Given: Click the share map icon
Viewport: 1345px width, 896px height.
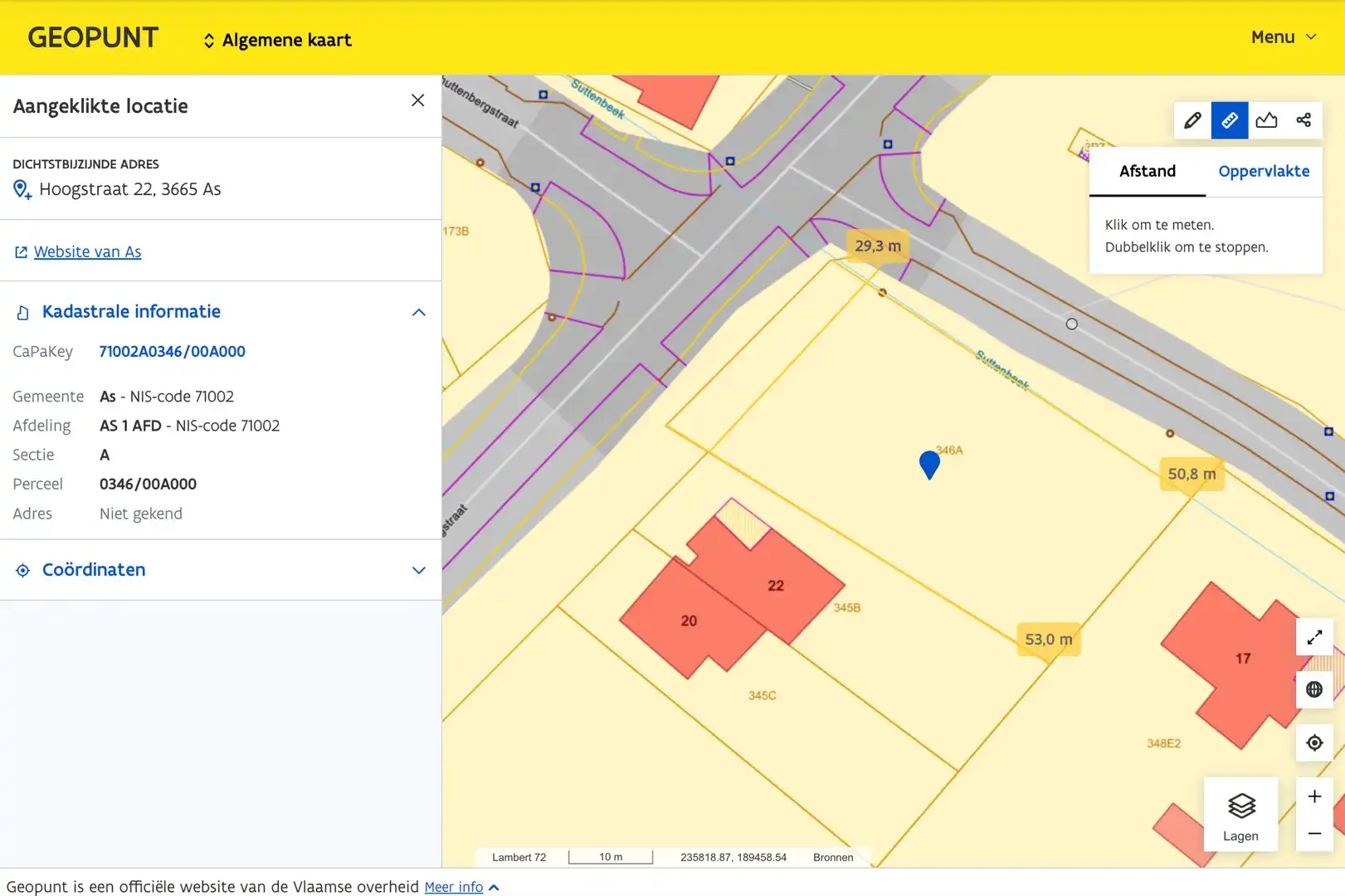Looking at the screenshot, I should tap(1304, 120).
